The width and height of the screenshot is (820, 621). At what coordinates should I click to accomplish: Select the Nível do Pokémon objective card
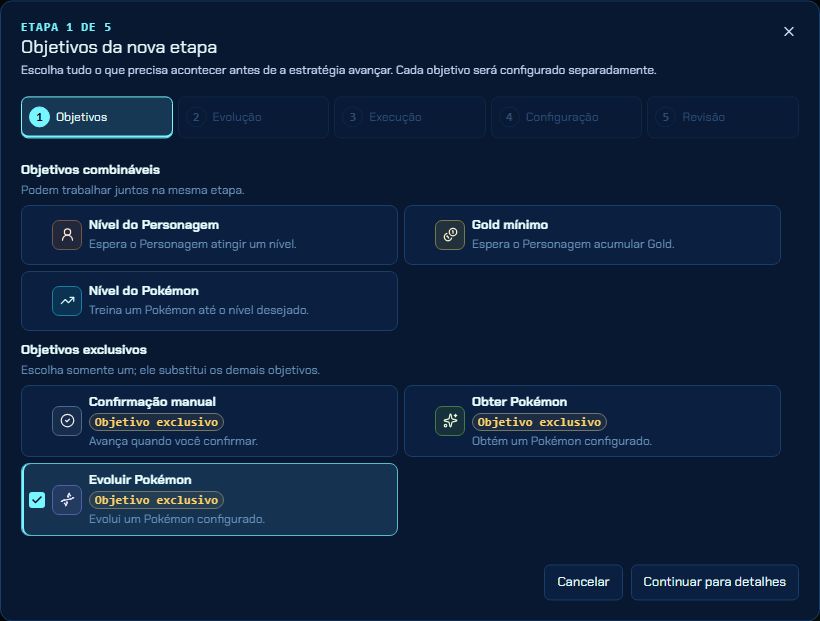point(209,301)
